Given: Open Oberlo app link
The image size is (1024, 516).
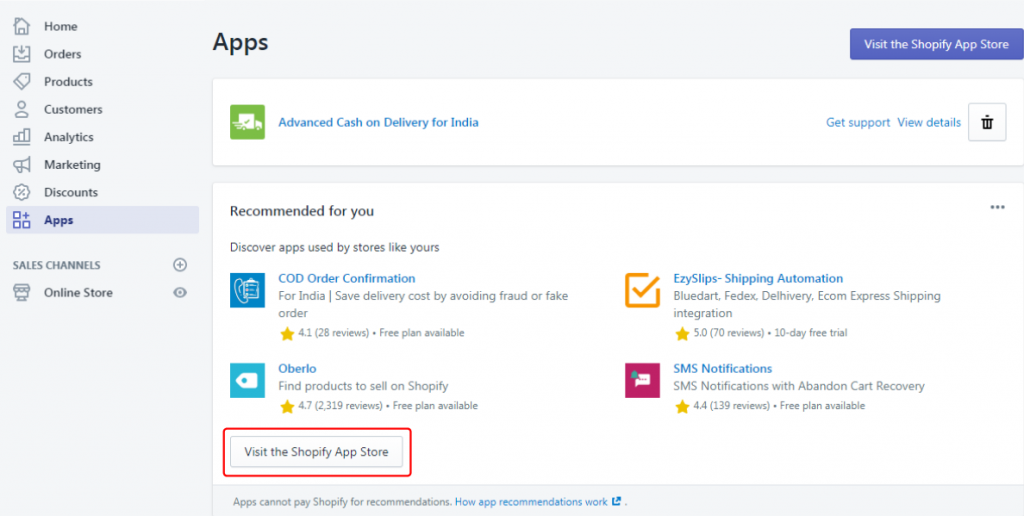Looking at the screenshot, I should pos(297,368).
